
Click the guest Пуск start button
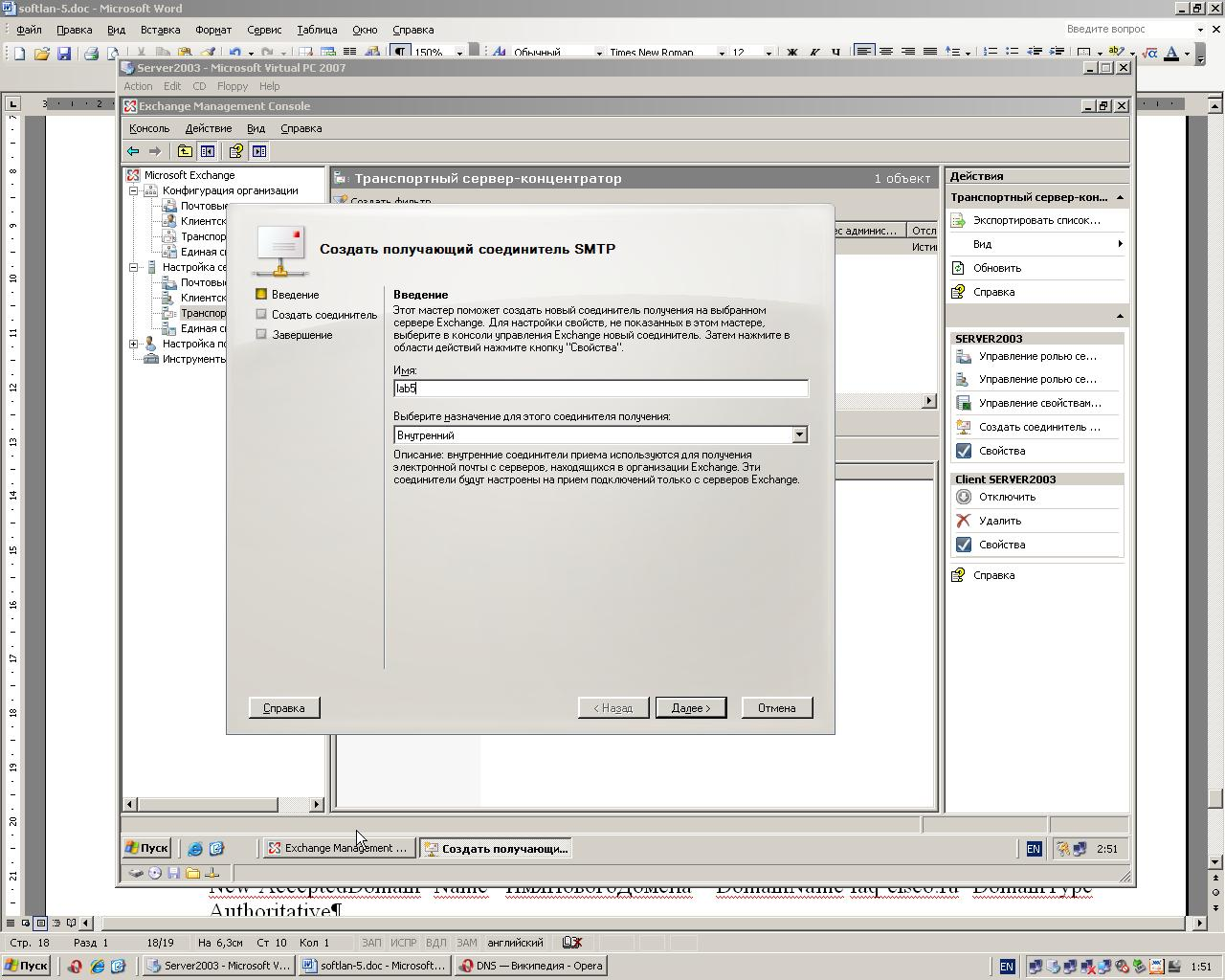[x=147, y=848]
